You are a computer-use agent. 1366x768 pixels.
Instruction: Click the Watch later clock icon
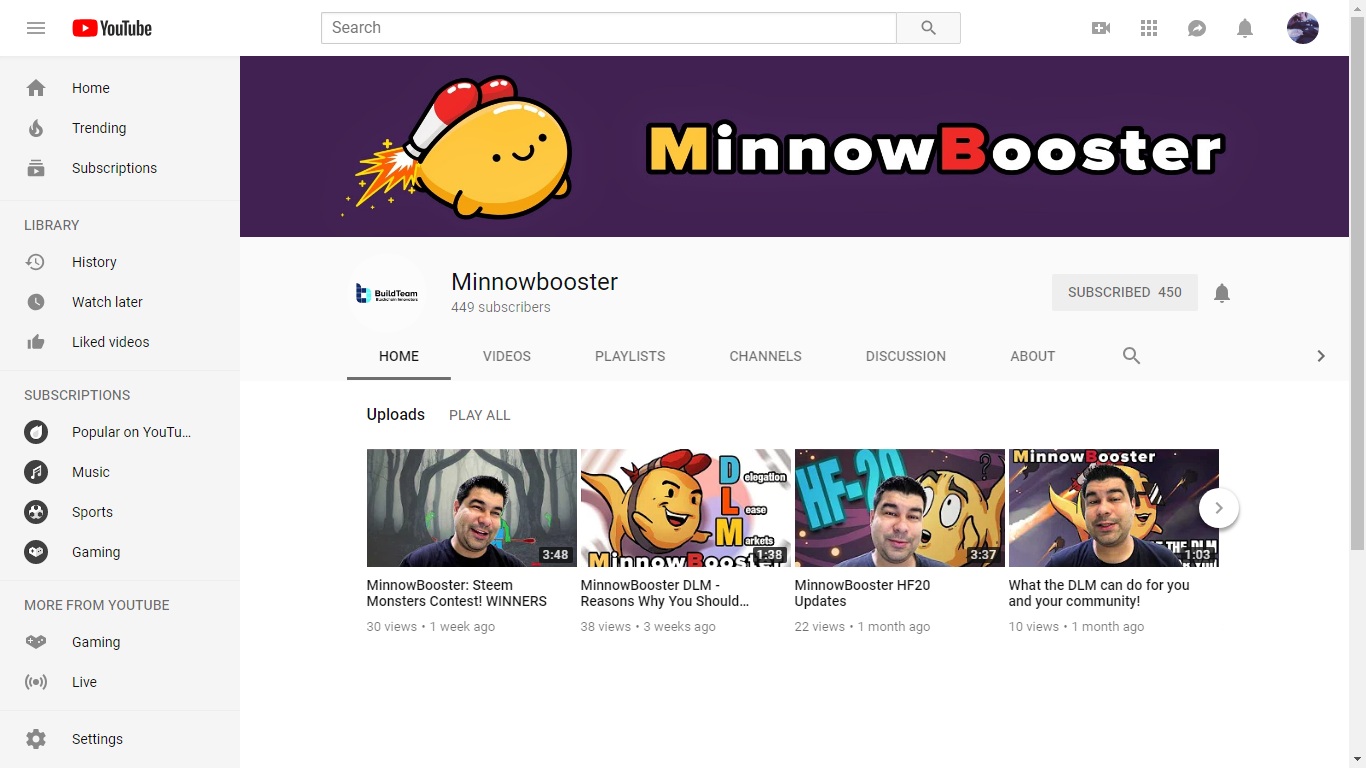(x=36, y=302)
